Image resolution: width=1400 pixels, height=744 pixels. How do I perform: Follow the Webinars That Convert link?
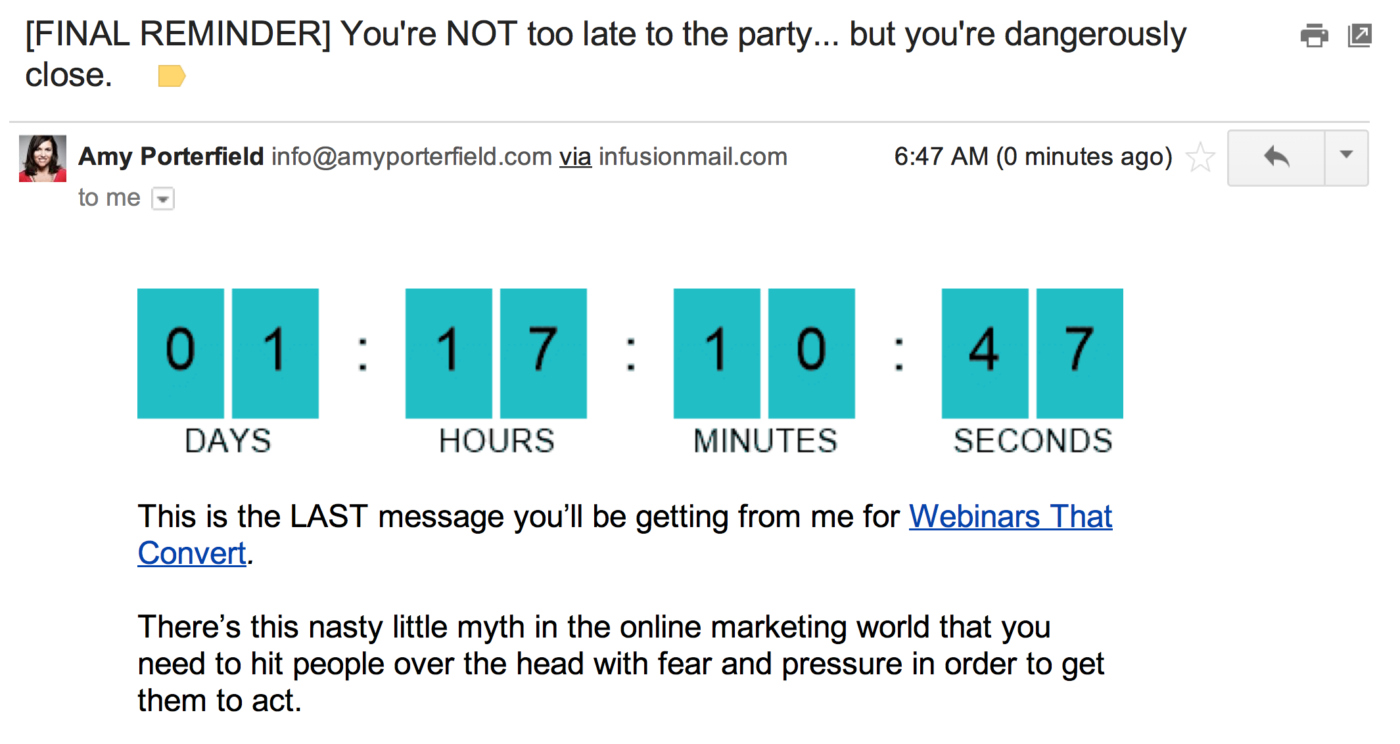[625, 534]
